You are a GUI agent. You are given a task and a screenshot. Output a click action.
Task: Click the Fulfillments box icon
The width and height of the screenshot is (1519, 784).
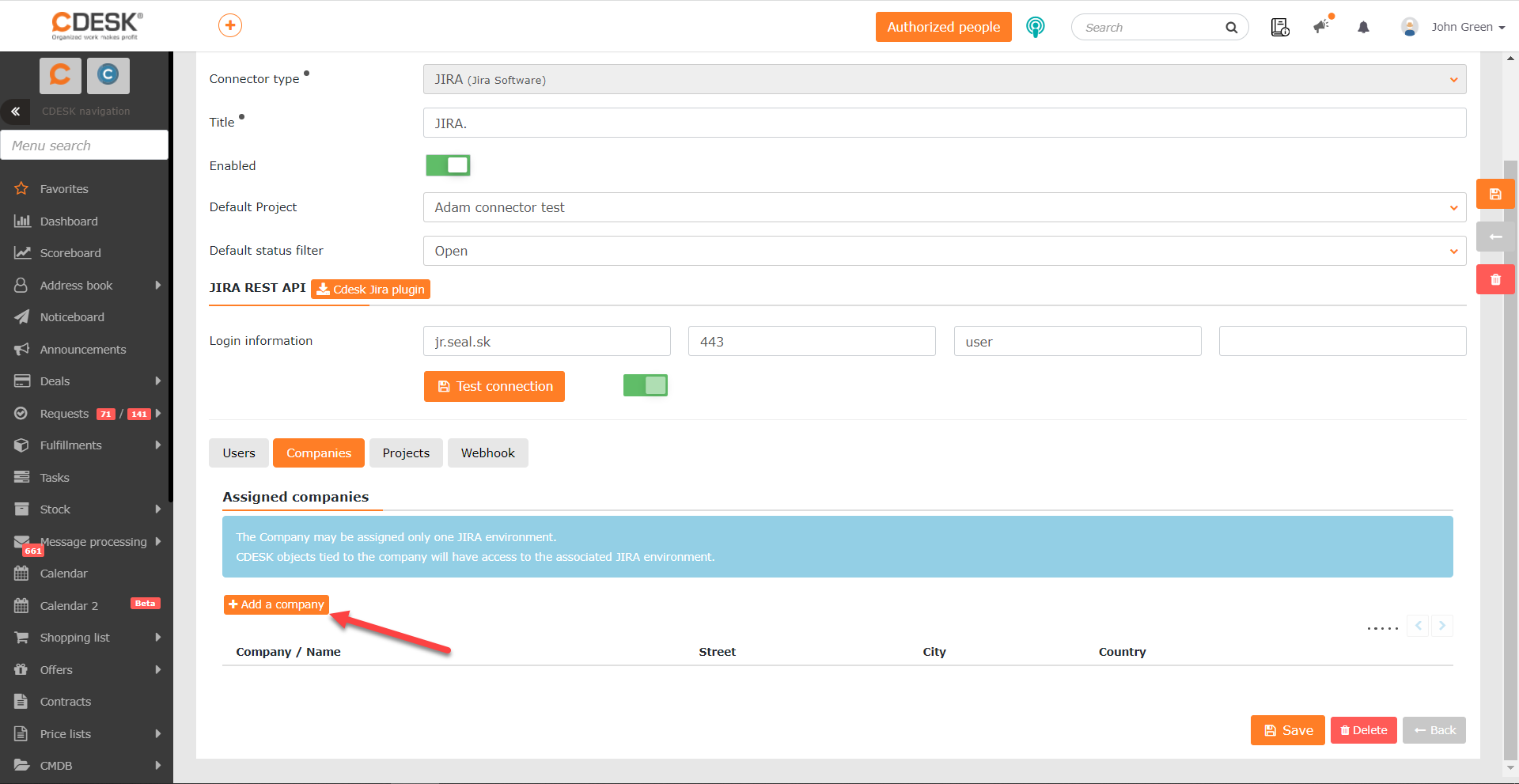[21, 445]
